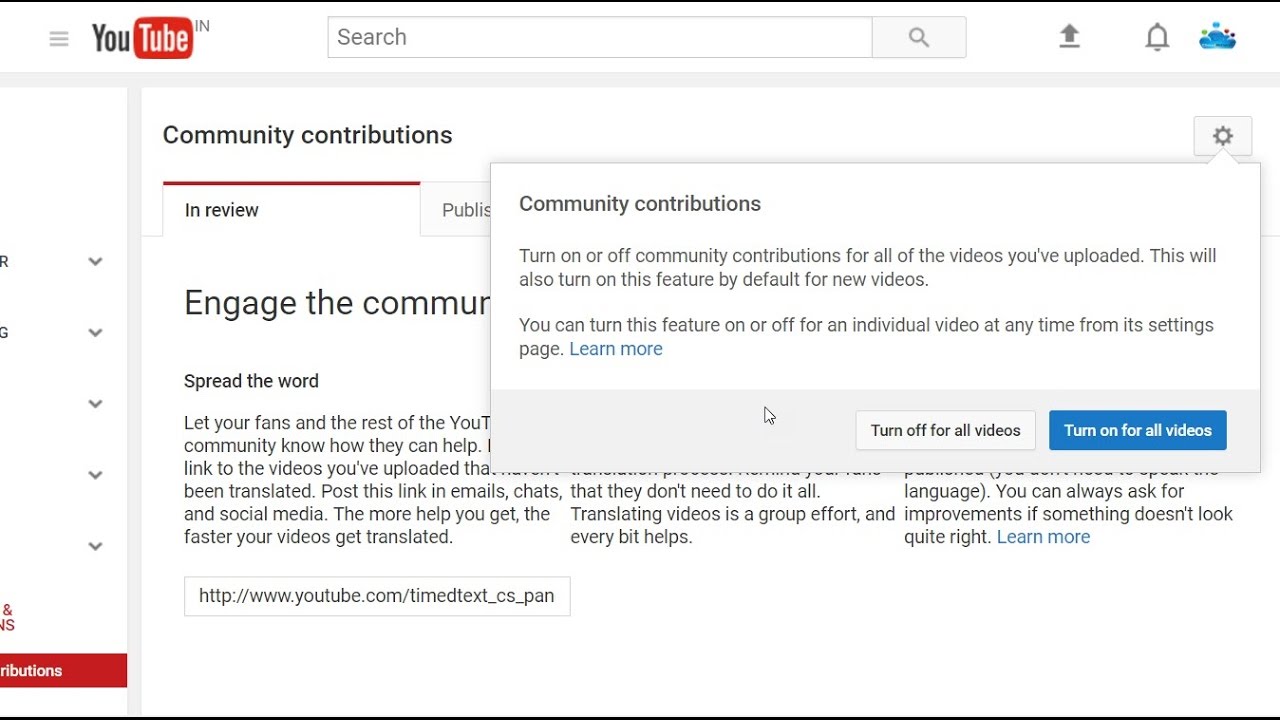Click the 'Spread the word' heading
1280x720 pixels.
tap(251, 381)
